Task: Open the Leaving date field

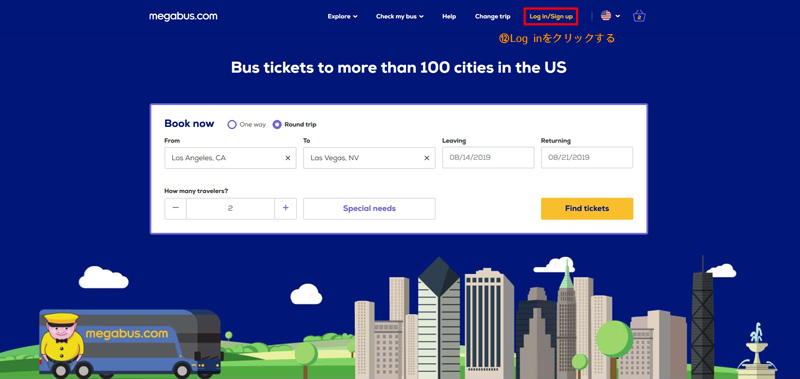Action: pyautogui.click(x=488, y=158)
